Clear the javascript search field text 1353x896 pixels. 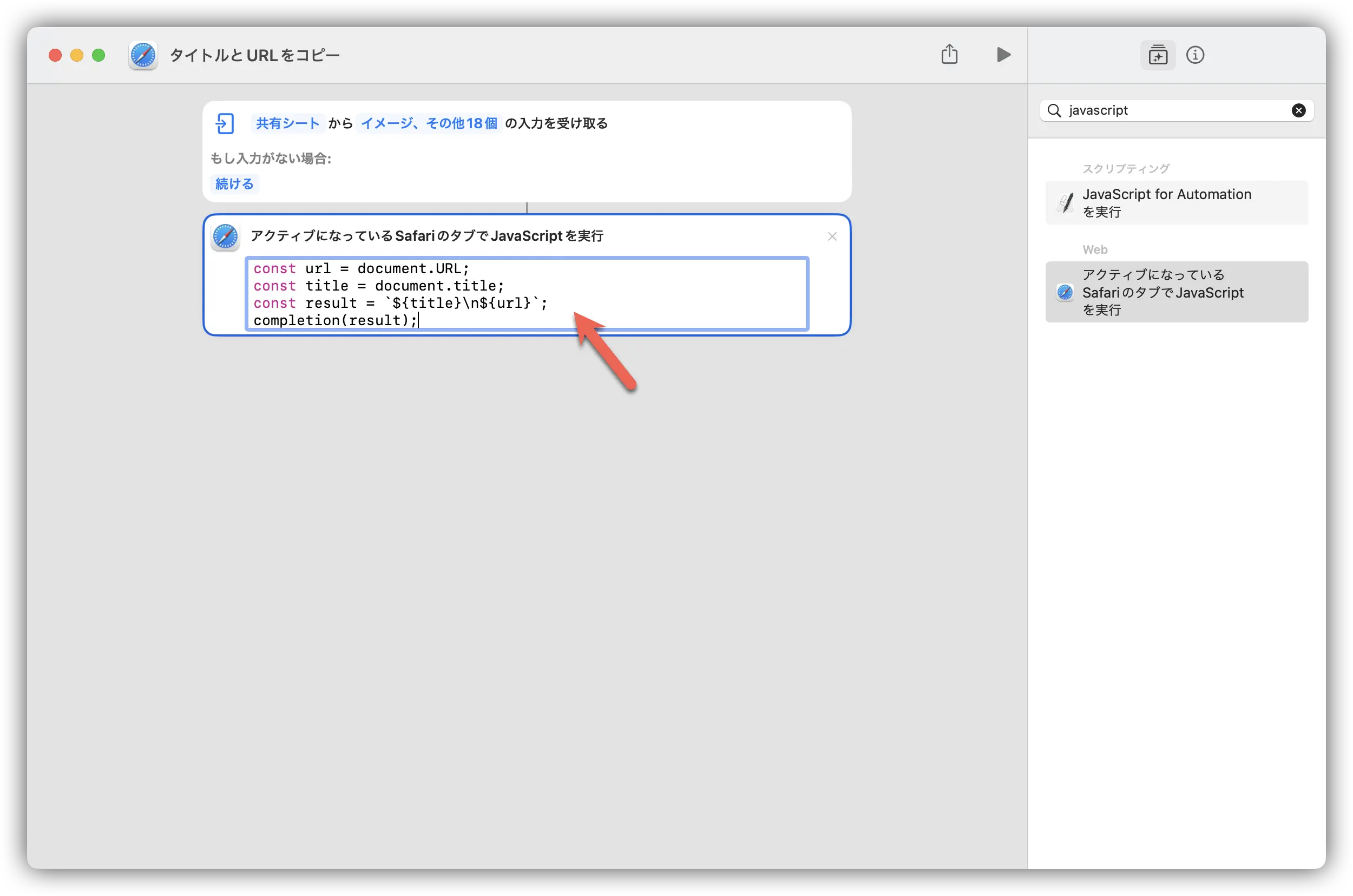[x=1298, y=110]
